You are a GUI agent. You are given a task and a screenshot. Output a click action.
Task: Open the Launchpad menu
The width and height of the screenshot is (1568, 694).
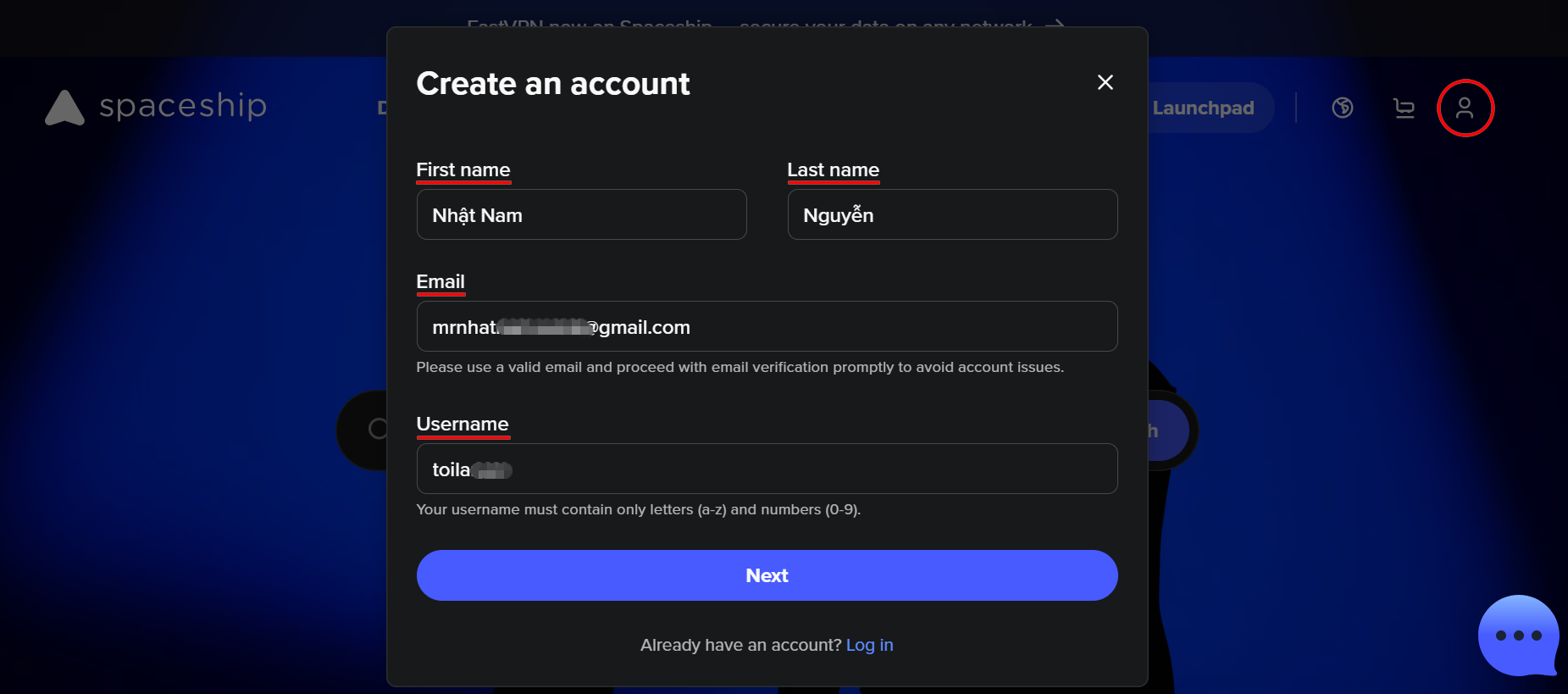click(x=1202, y=108)
